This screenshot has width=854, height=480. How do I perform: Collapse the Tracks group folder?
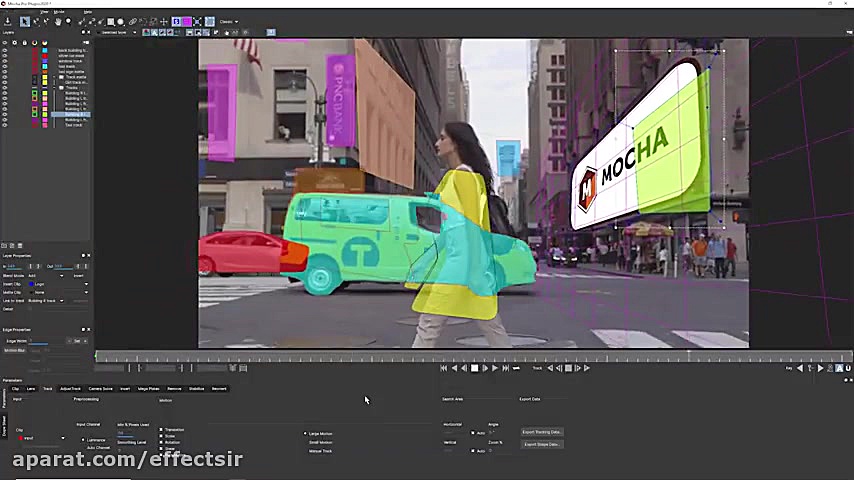point(56,88)
